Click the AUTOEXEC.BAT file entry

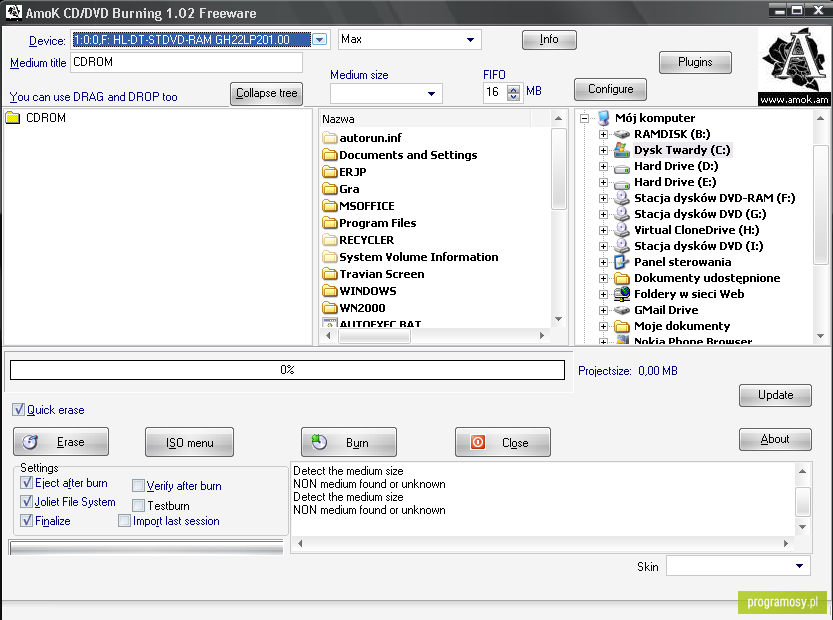point(380,324)
